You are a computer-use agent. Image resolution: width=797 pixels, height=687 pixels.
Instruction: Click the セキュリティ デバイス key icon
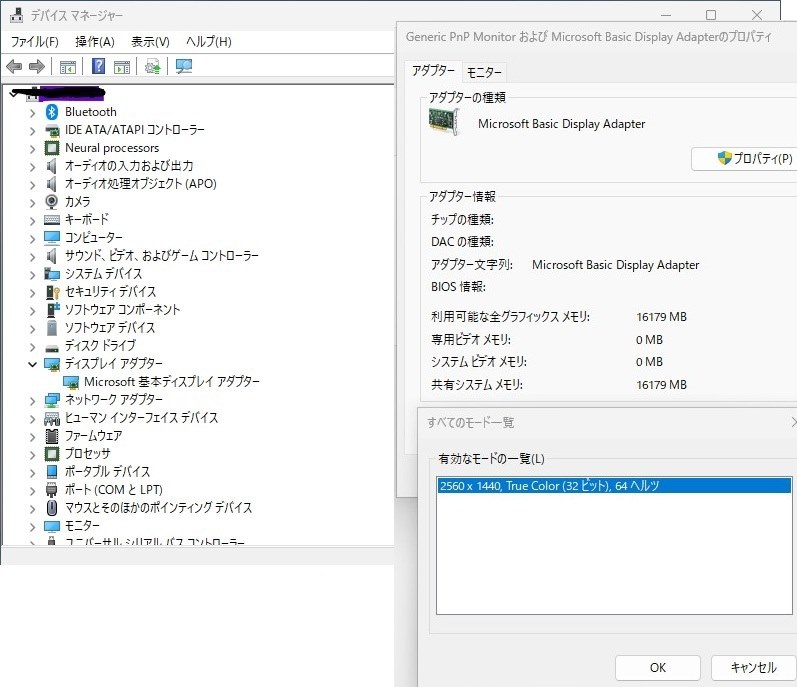point(52,292)
